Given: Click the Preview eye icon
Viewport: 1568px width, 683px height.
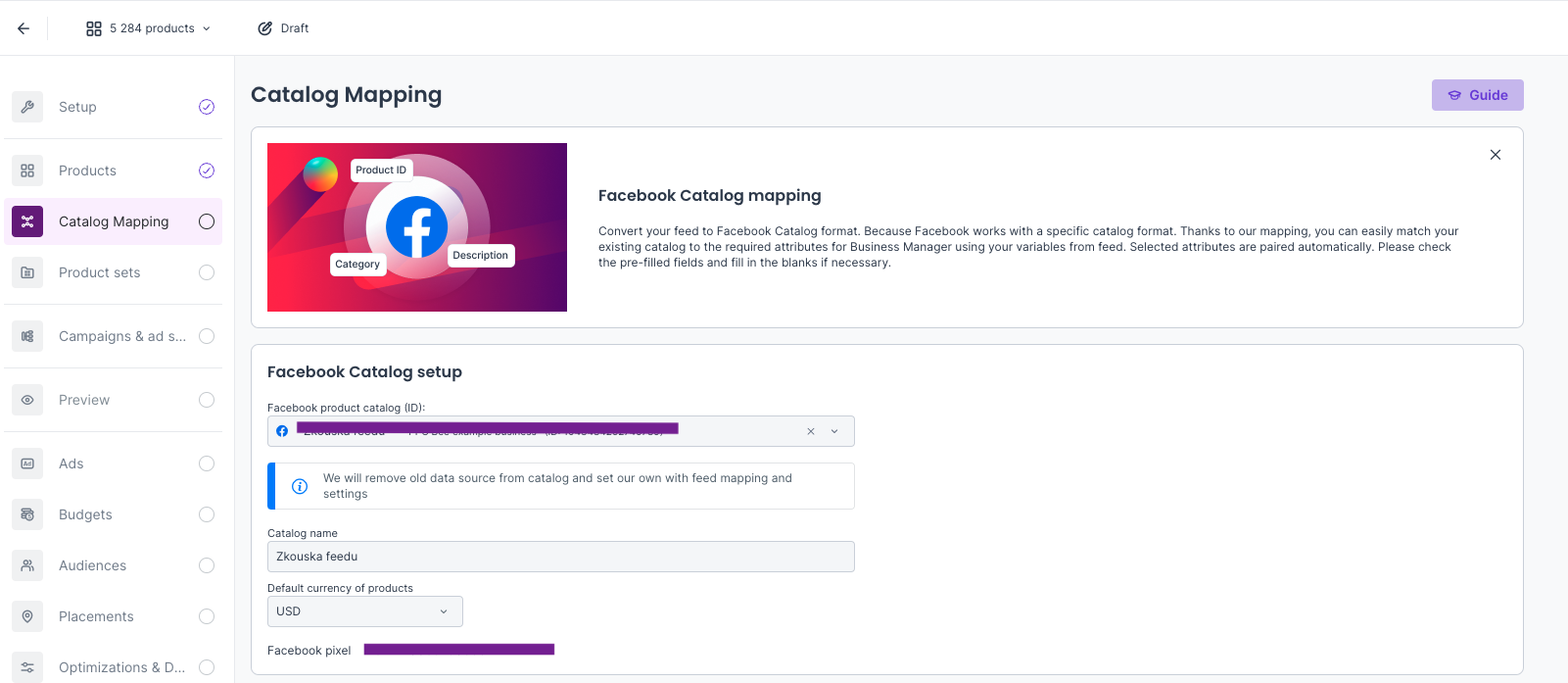Looking at the screenshot, I should pyautogui.click(x=27, y=400).
